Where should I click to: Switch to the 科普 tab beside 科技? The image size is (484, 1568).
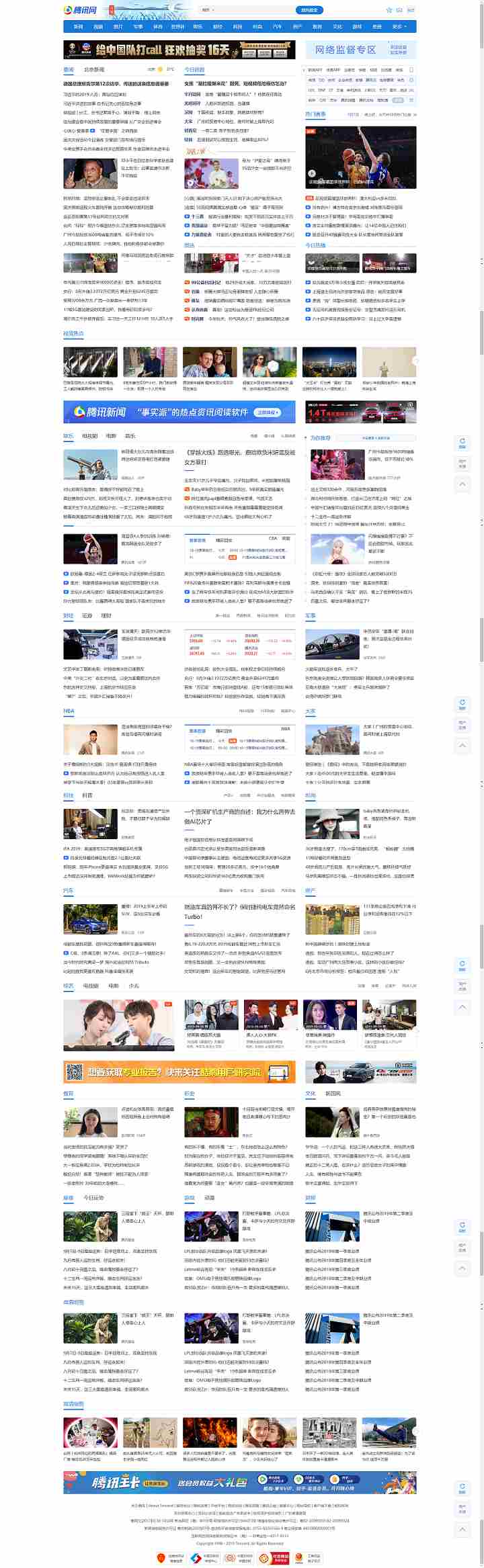pyautogui.click(x=87, y=795)
